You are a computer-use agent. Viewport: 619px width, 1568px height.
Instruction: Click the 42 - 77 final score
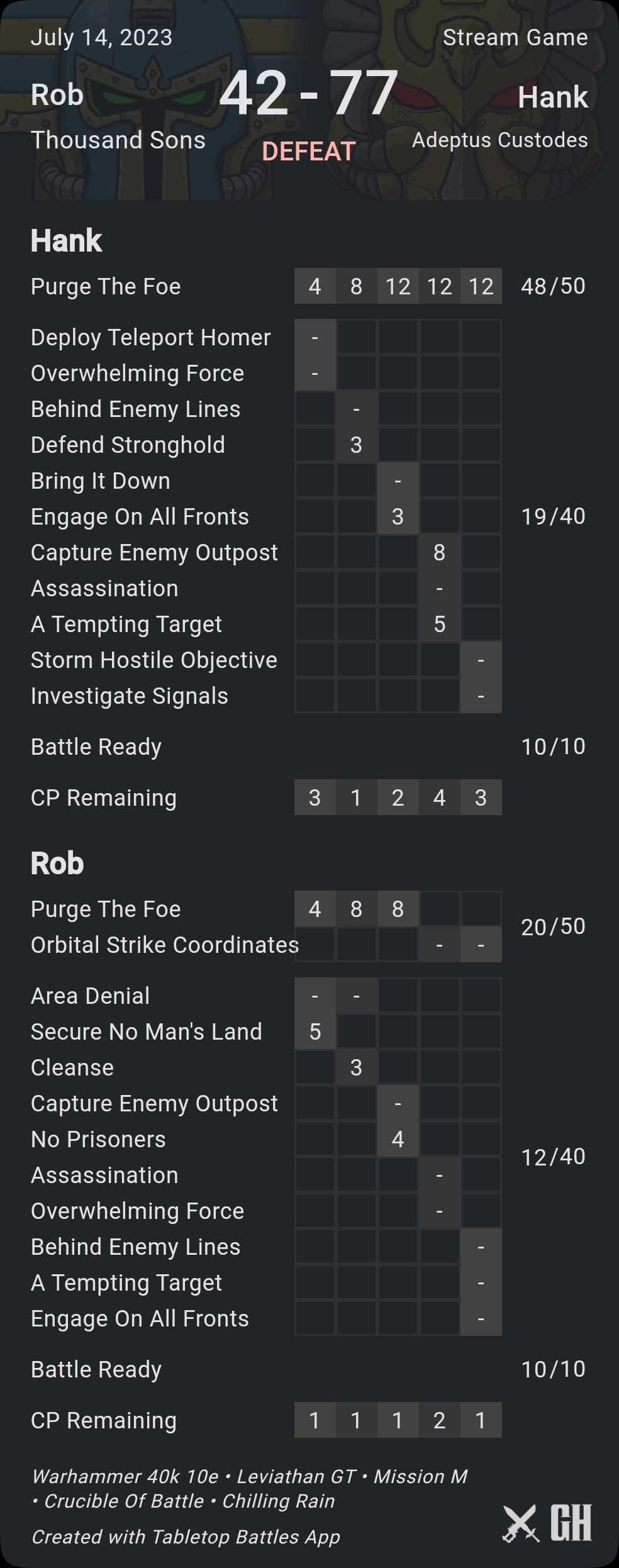309,93
